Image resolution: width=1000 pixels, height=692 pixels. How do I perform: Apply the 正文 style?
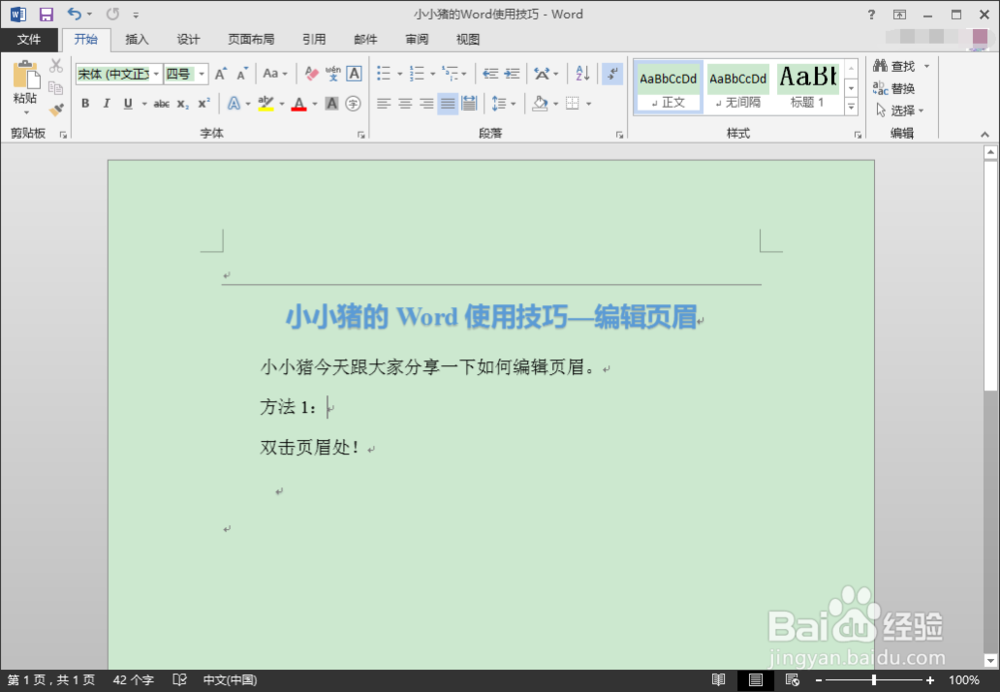pos(668,88)
